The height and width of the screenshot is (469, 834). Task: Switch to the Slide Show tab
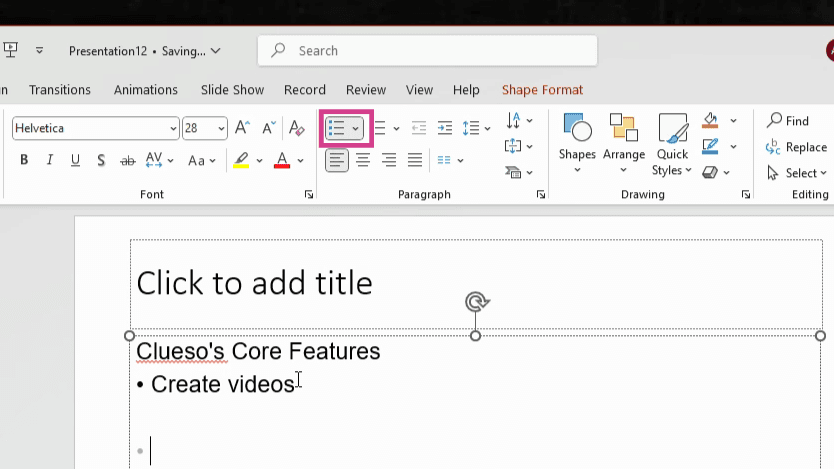pyautogui.click(x=232, y=90)
